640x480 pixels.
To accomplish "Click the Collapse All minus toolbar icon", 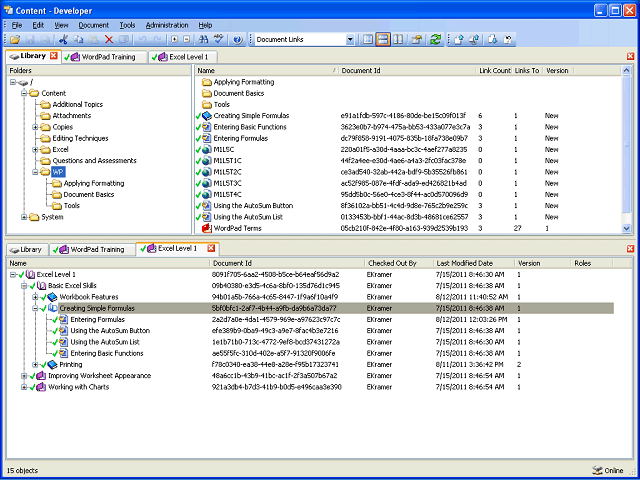I will (x=187, y=40).
